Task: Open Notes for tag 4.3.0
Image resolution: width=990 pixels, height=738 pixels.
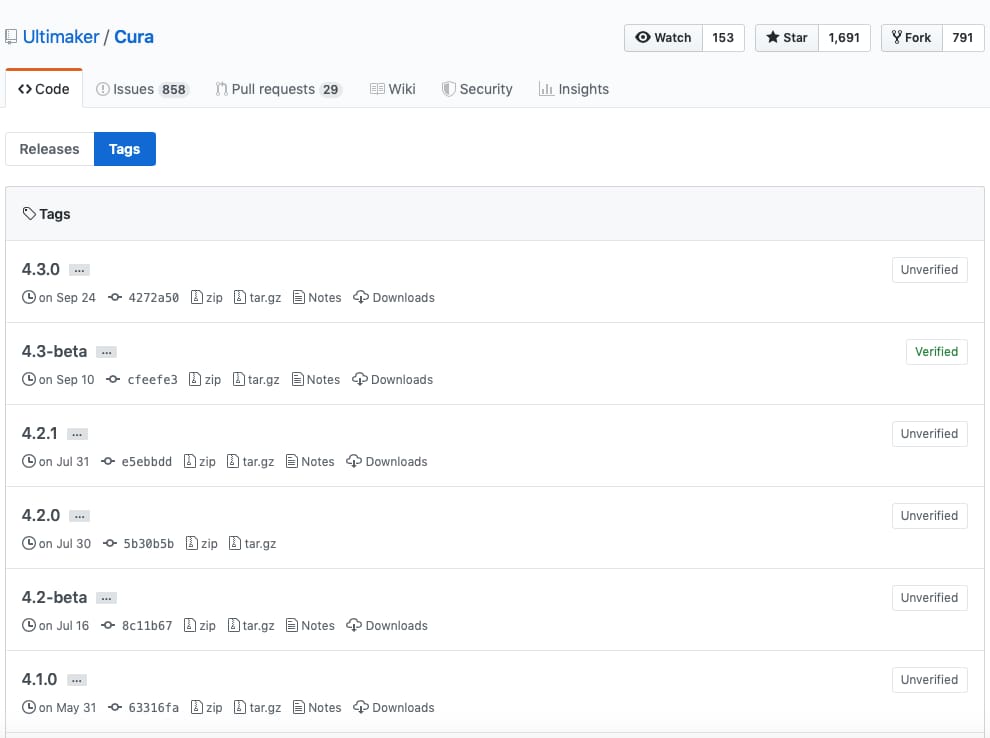Action: click(317, 297)
